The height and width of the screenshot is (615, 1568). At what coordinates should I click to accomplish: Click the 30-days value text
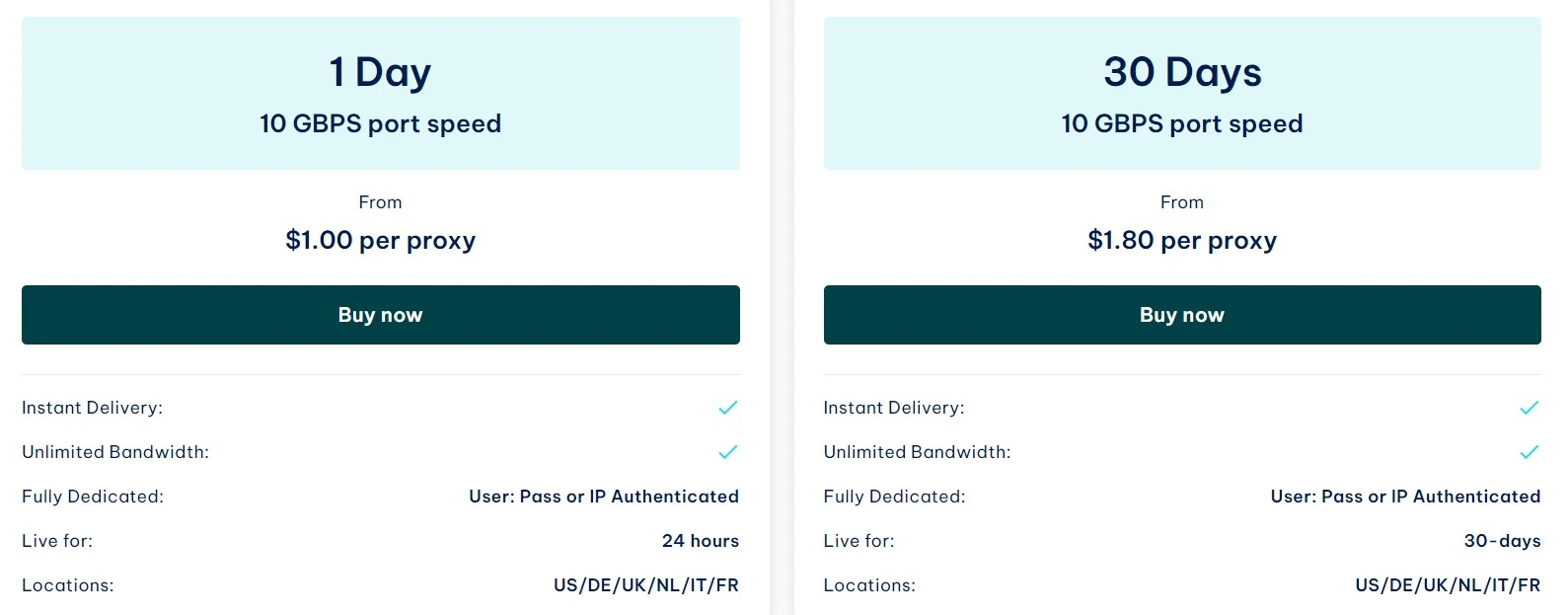click(1501, 541)
